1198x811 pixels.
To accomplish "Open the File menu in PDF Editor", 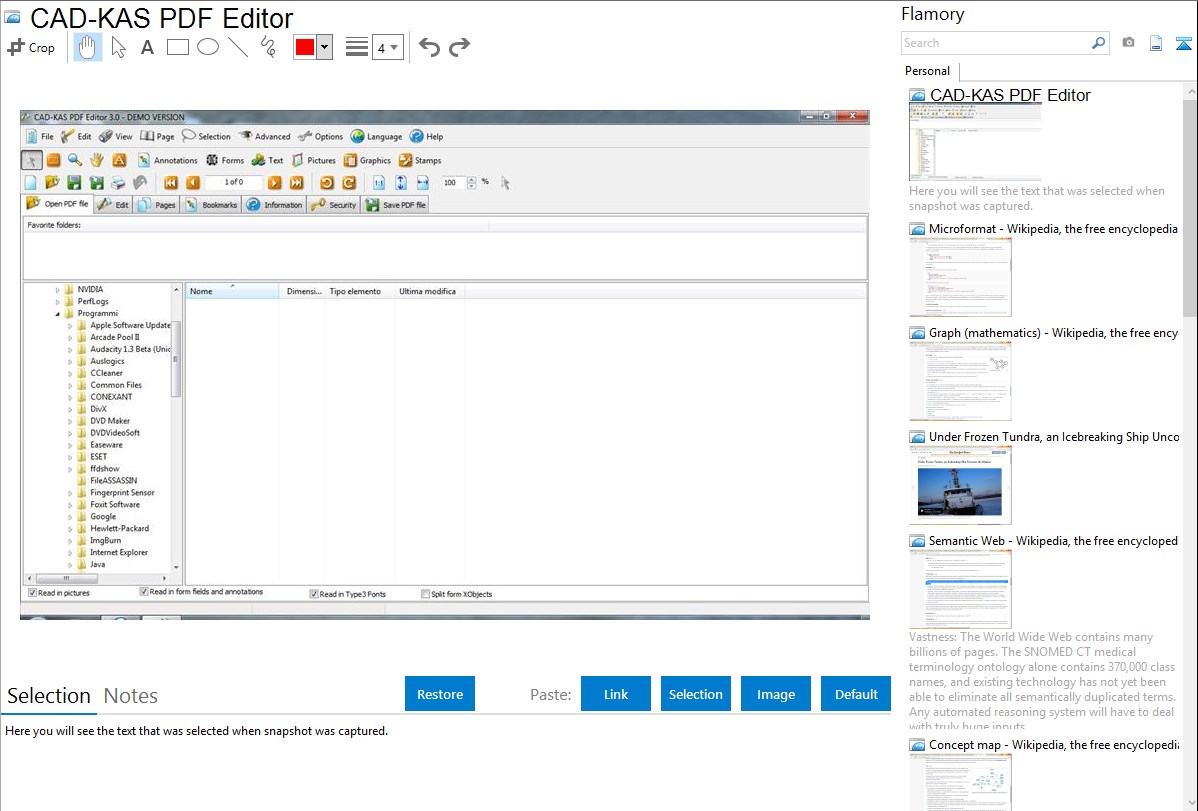I will pyautogui.click(x=40, y=137).
